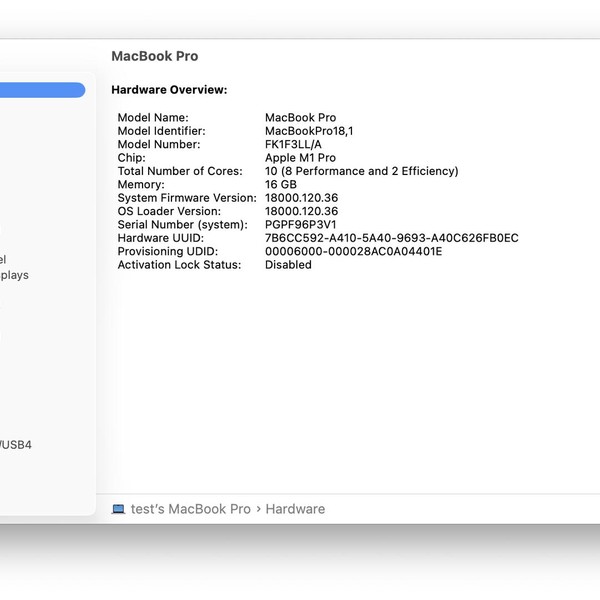Click the "System Firmware Version:" label

coord(187,198)
